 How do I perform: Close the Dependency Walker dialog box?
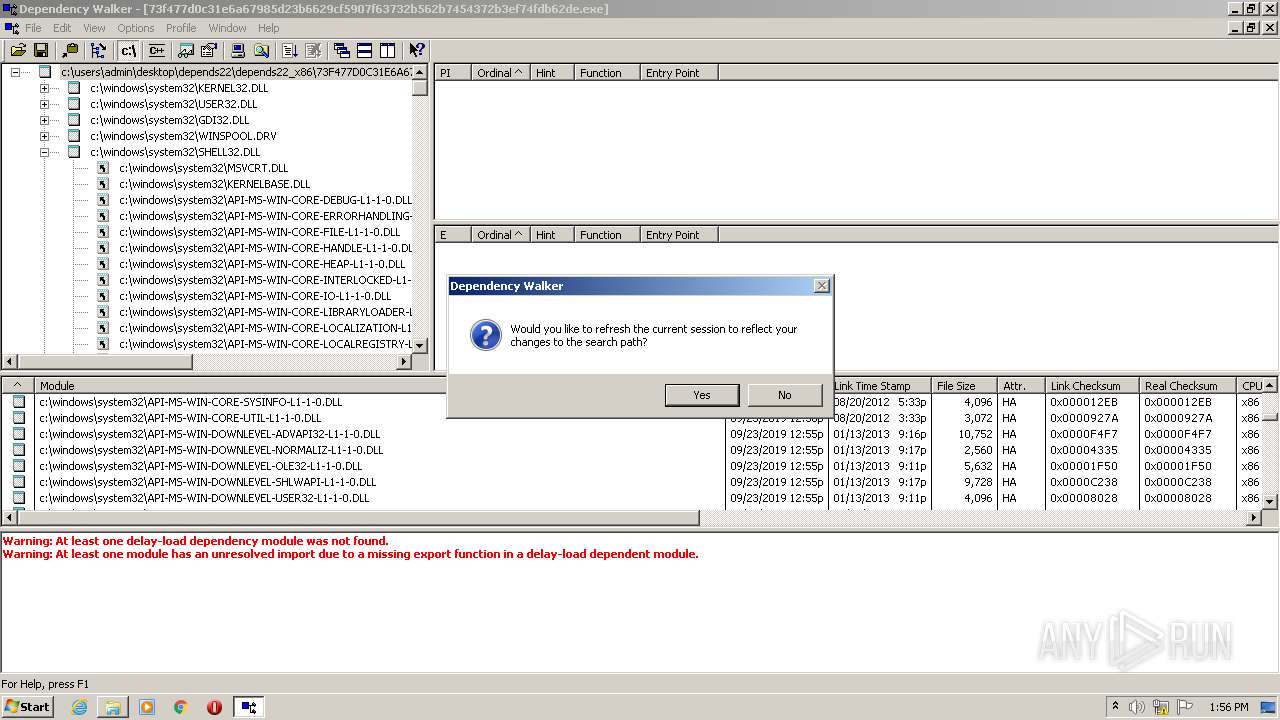point(822,286)
